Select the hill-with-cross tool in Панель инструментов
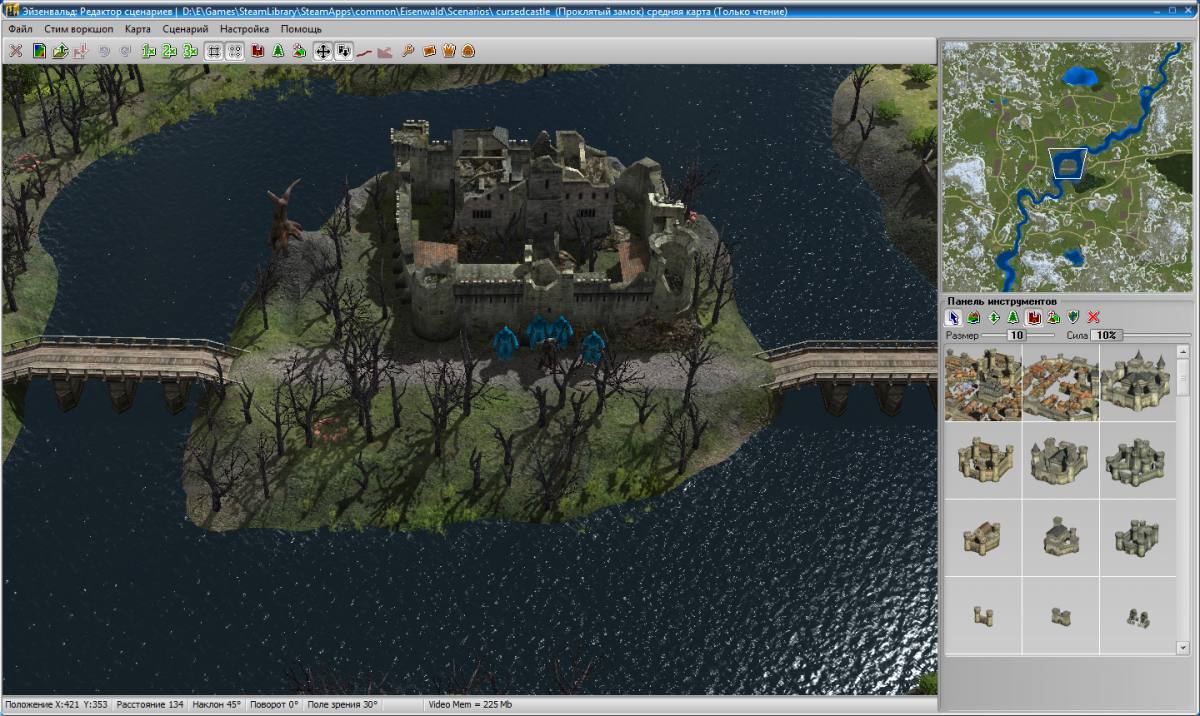The image size is (1200, 716). tap(1053, 317)
